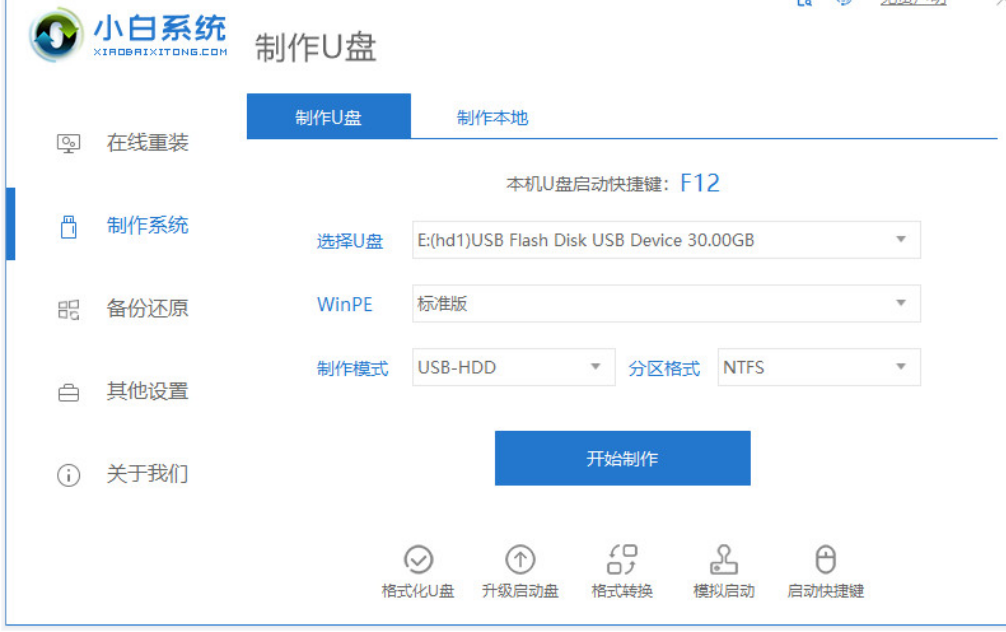Click the 升级启动盘 label
This screenshot has width=1006, height=632.
click(x=520, y=591)
